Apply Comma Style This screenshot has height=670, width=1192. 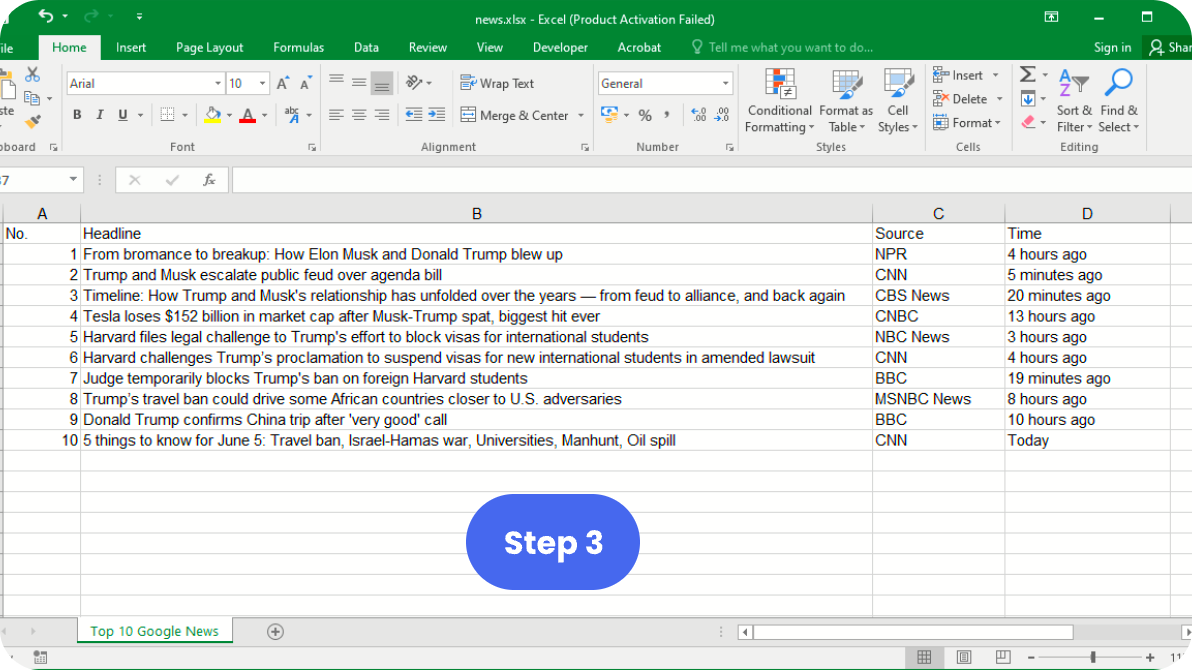click(x=667, y=116)
